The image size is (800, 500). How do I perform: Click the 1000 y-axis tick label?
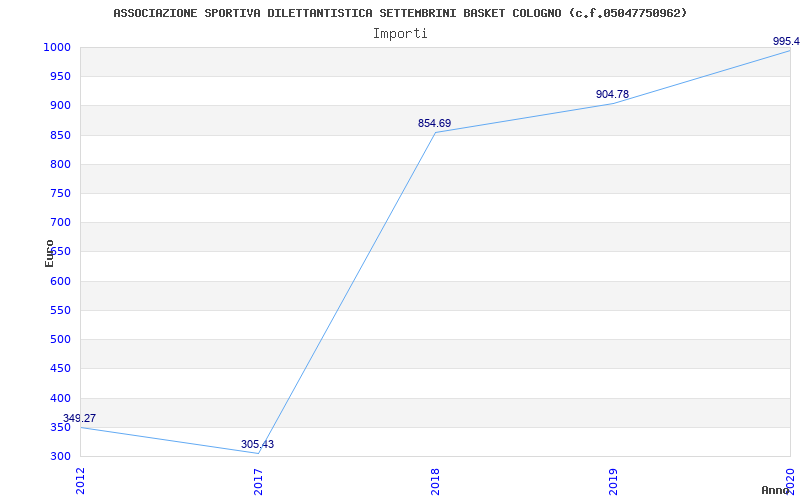pyautogui.click(x=57, y=47)
